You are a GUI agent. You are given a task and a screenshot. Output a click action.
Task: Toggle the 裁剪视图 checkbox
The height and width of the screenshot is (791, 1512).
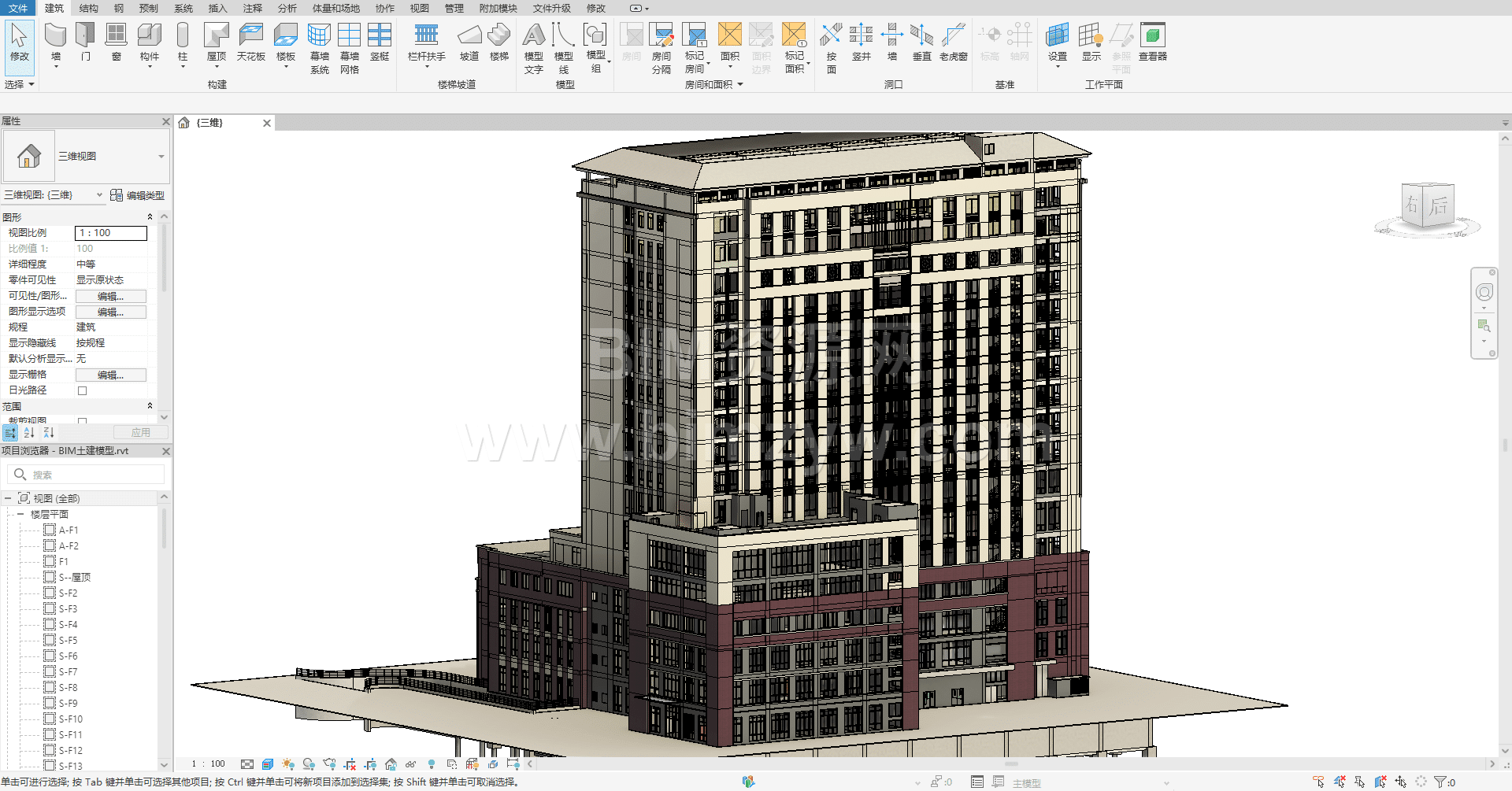[82, 421]
